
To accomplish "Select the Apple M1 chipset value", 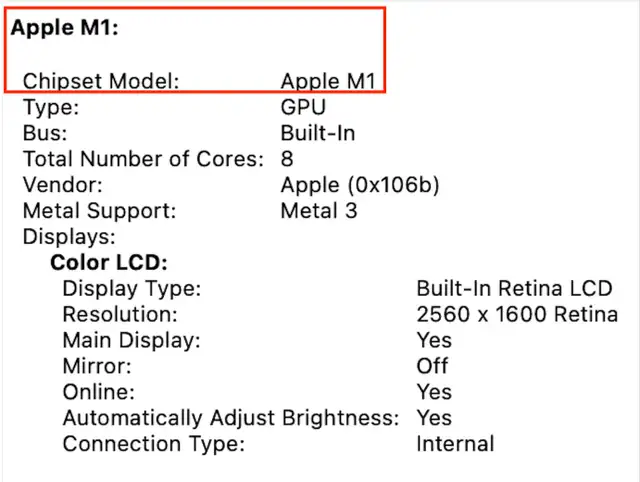I will point(328,81).
